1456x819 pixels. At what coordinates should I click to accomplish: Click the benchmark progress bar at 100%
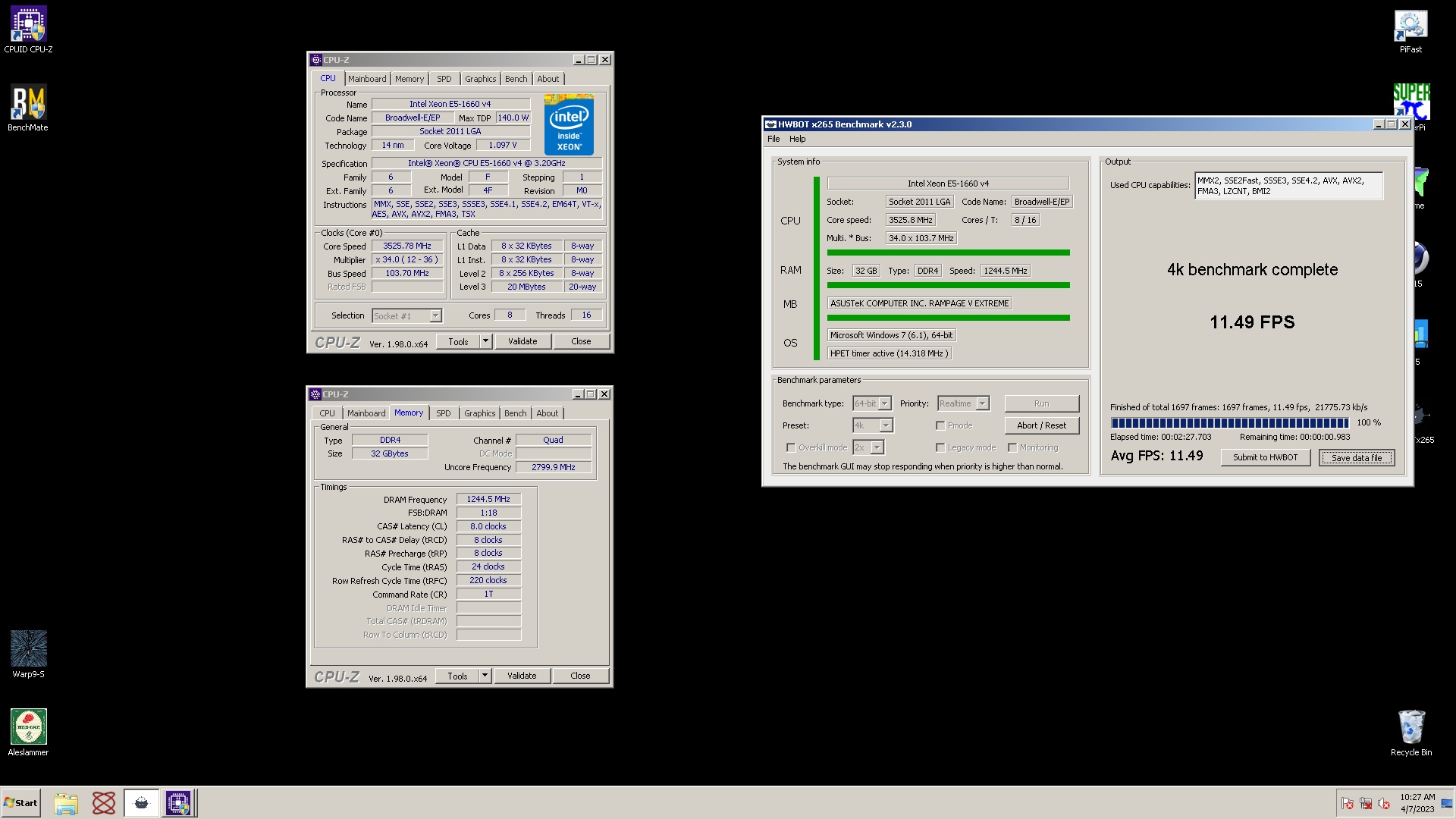click(x=1229, y=422)
